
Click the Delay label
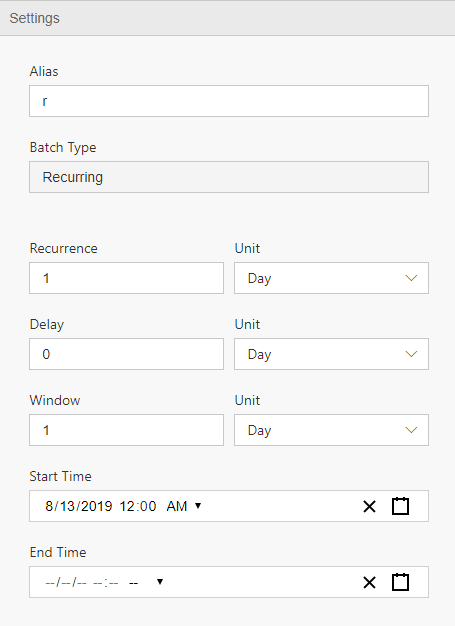pyautogui.click(x=47, y=325)
